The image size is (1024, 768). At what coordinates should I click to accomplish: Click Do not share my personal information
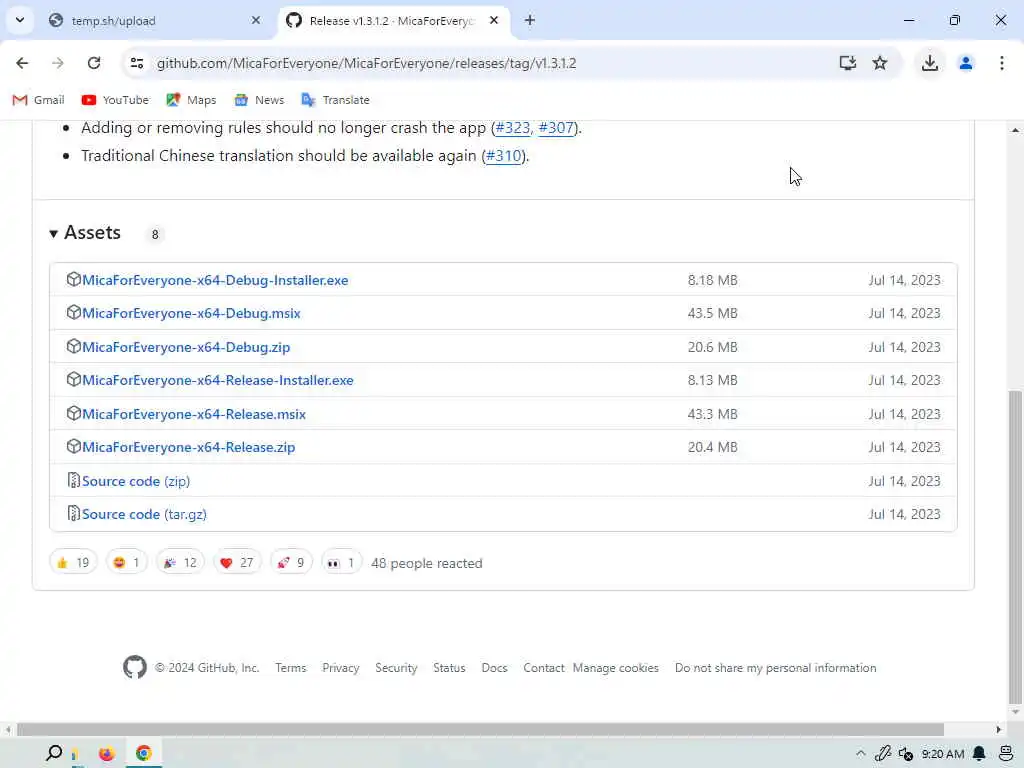coord(776,668)
